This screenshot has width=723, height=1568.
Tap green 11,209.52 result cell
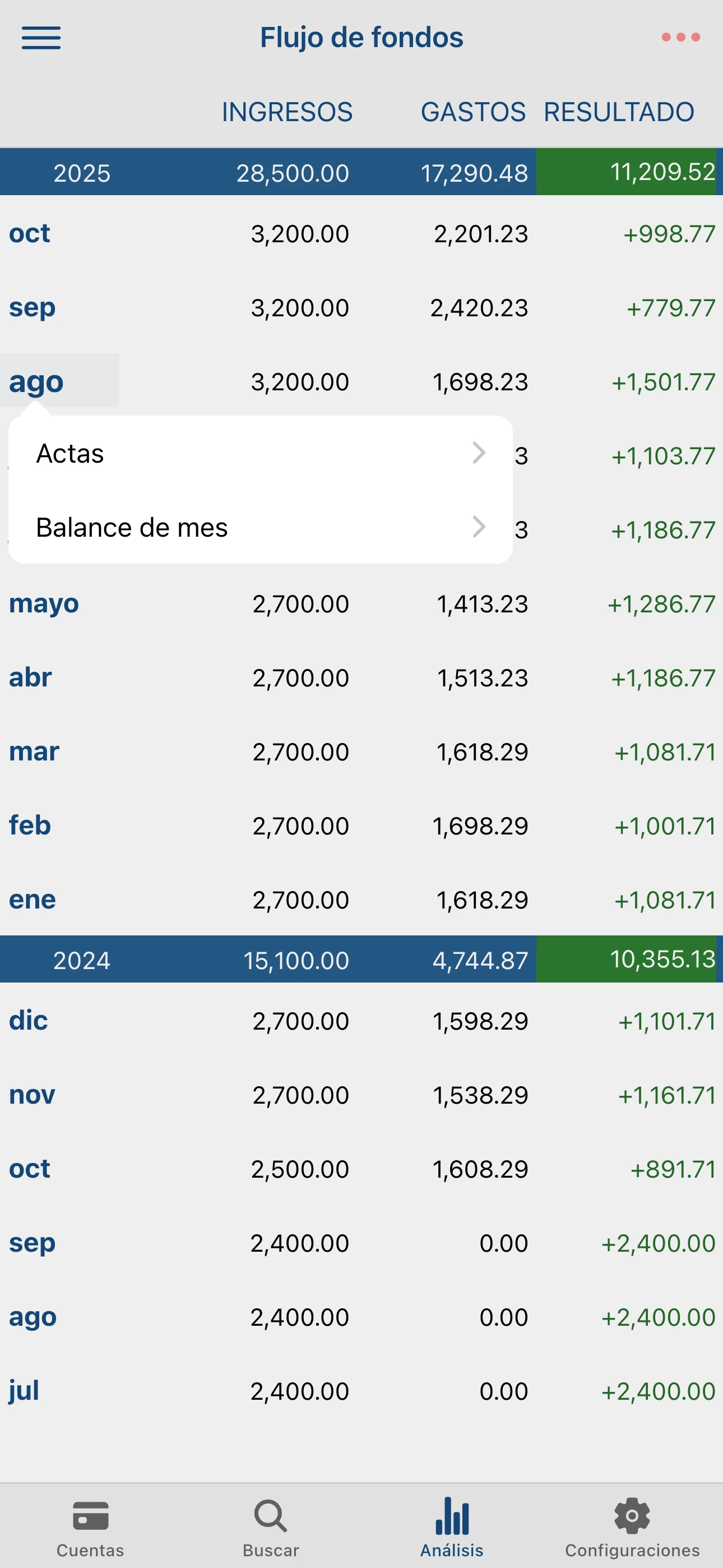[629, 172]
